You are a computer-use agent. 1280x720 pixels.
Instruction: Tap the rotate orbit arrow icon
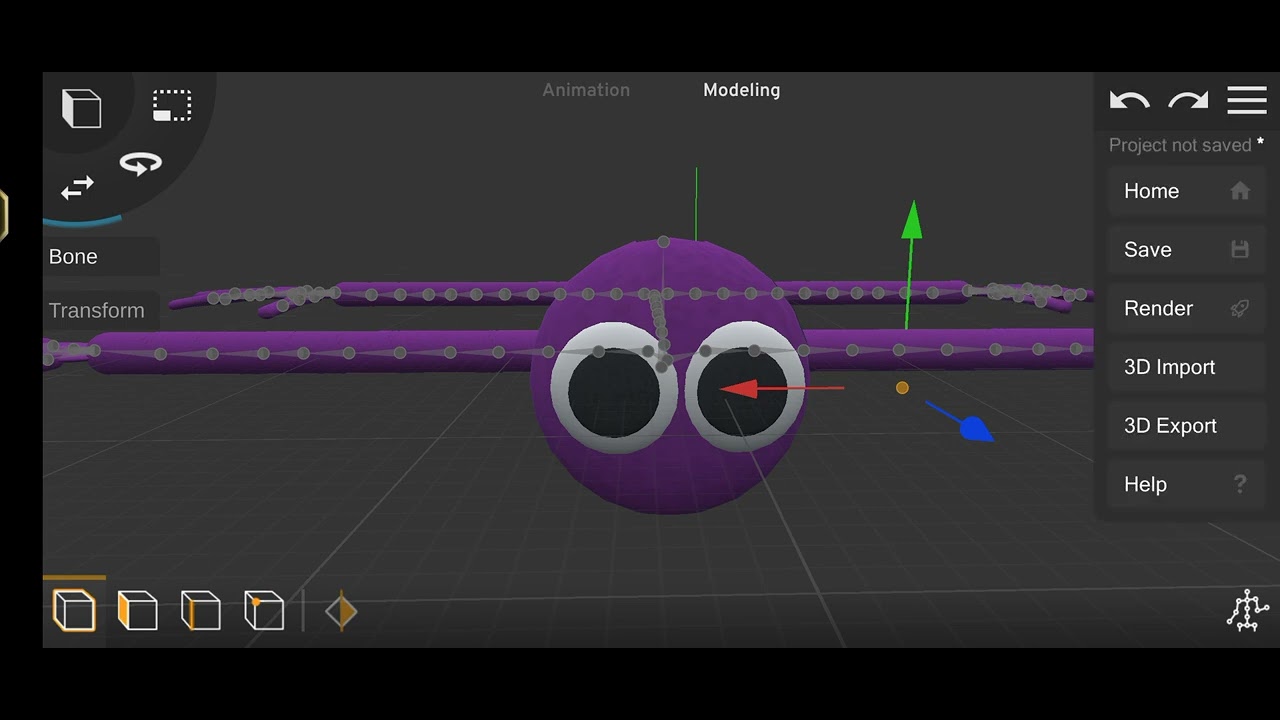tap(140, 164)
